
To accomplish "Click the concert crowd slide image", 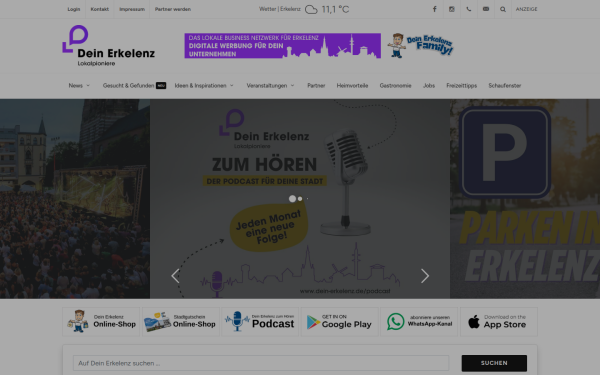I will pyautogui.click(x=75, y=199).
